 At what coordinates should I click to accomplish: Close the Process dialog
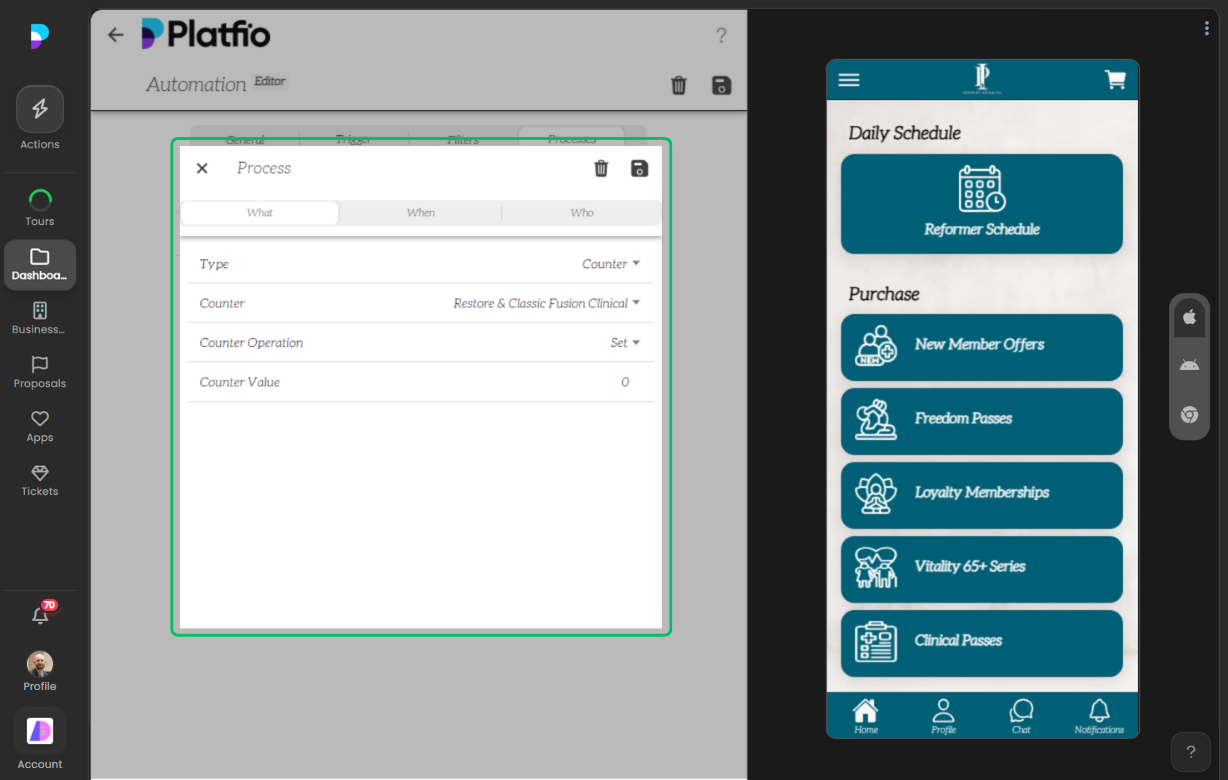202,168
